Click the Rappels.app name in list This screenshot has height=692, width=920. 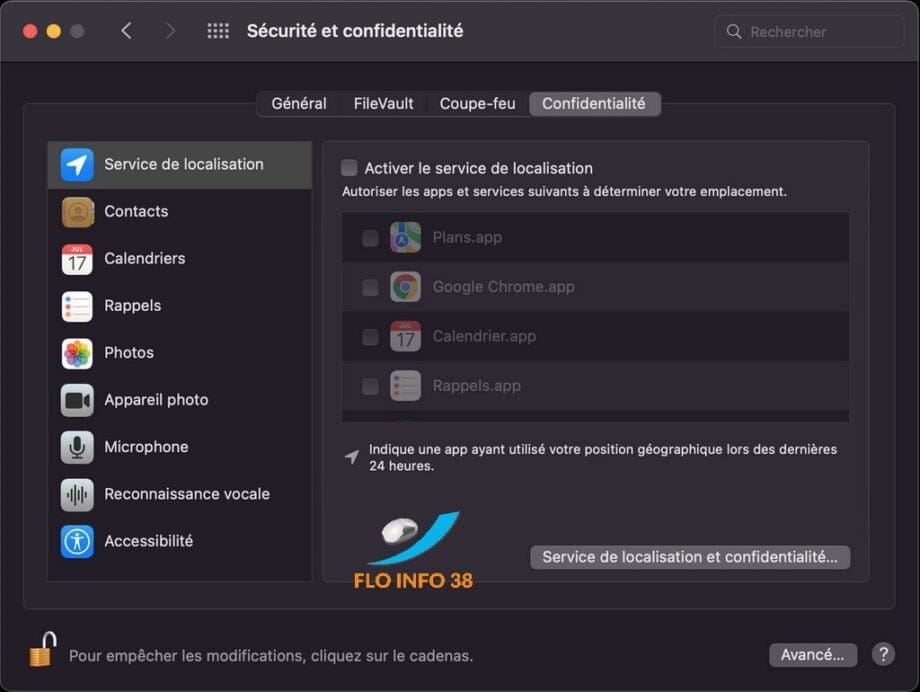[x=476, y=386]
